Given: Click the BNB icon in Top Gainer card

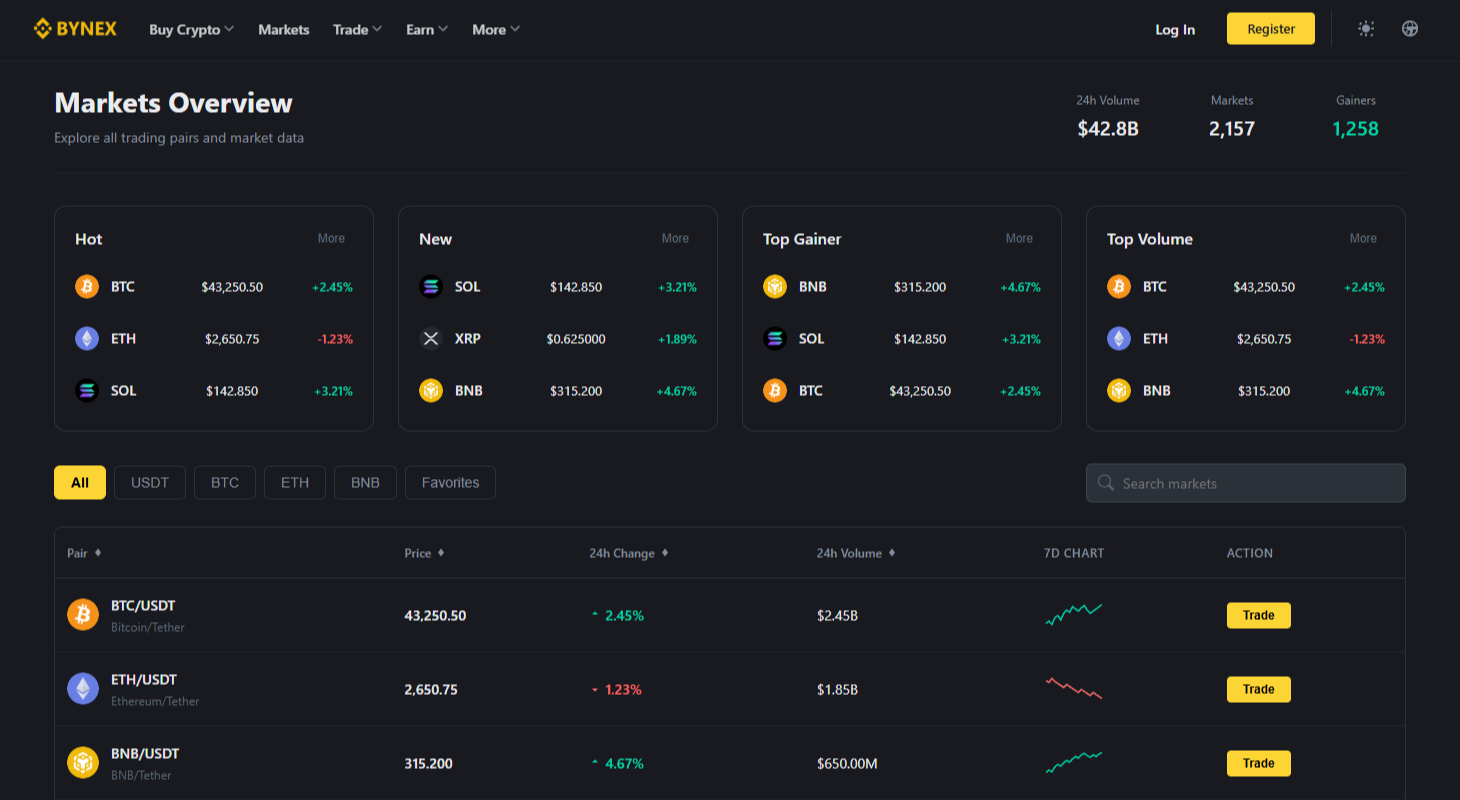Looking at the screenshot, I should [775, 287].
